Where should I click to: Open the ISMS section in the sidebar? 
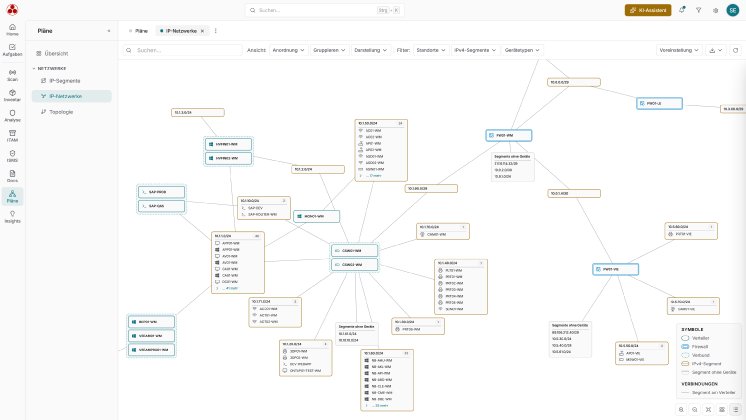point(12,156)
